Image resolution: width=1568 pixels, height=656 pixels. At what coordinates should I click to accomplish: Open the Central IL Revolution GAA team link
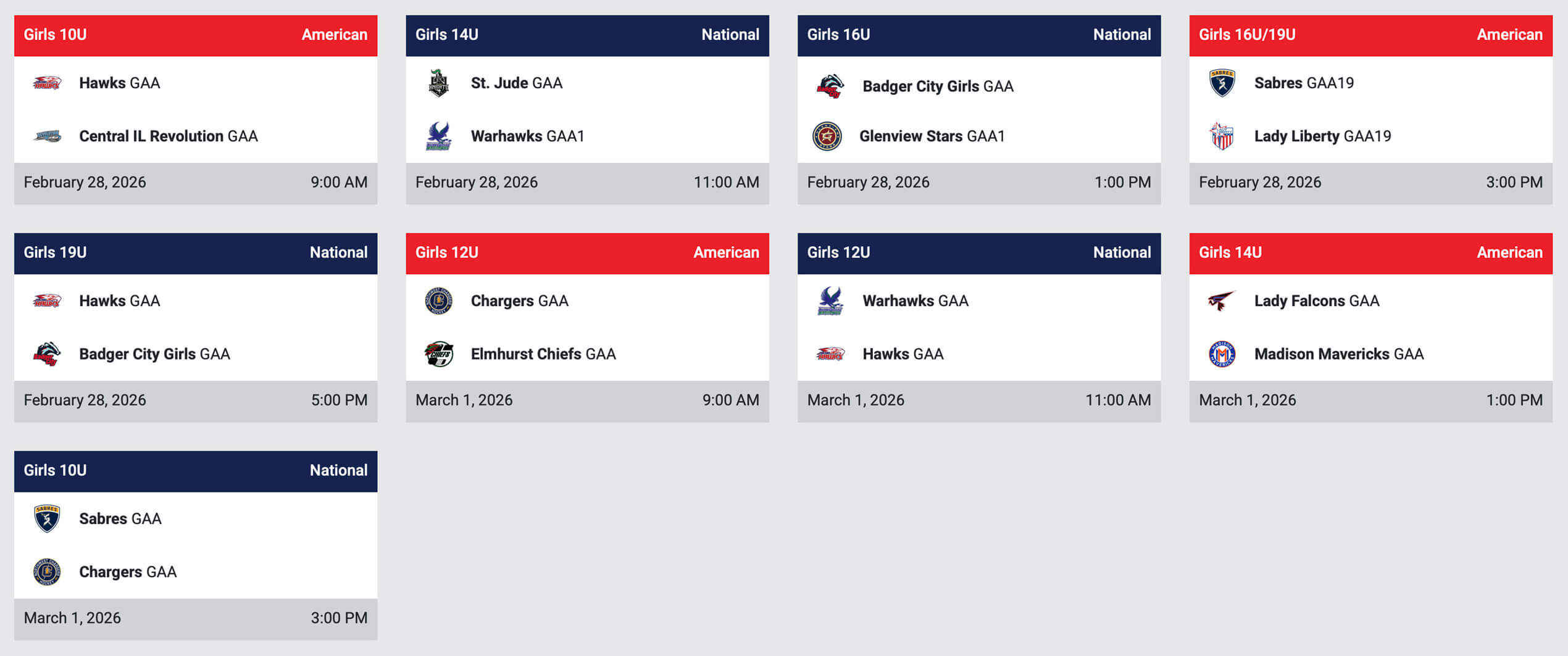pyautogui.click(x=168, y=136)
